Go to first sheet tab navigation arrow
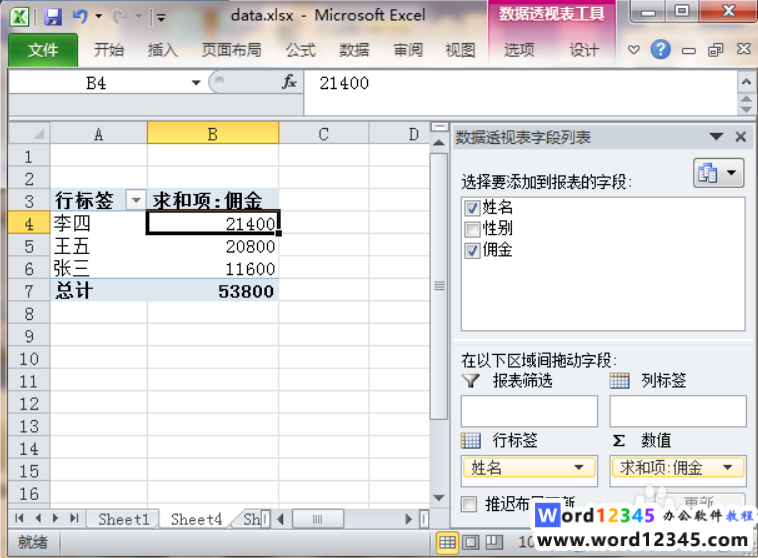Viewport: 758px width, 558px height. 19,518
